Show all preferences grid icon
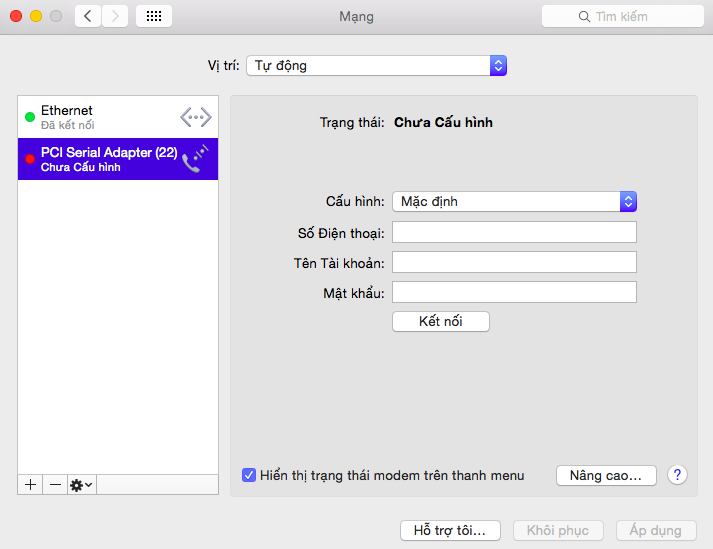The image size is (713, 549). (x=154, y=16)
